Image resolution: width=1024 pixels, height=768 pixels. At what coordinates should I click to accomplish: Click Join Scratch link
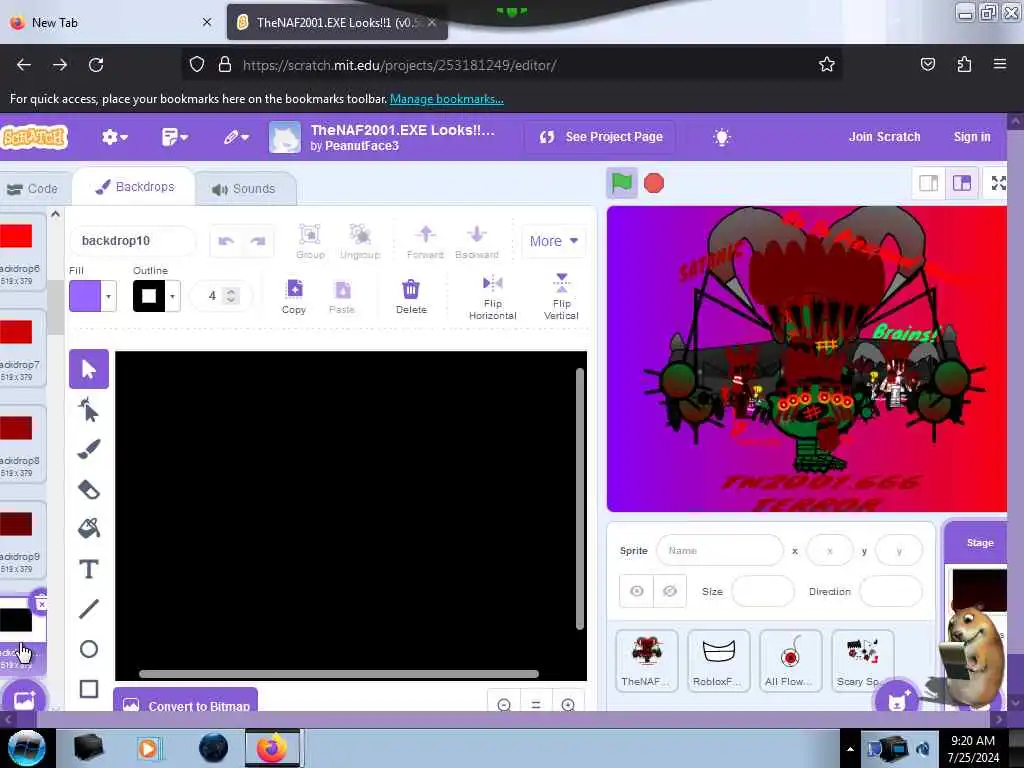(x=884, y=137)
